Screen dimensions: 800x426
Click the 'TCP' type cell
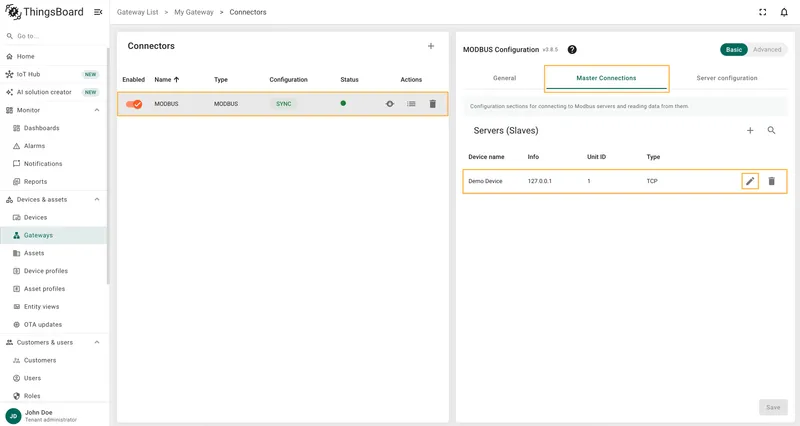point(652,181)
